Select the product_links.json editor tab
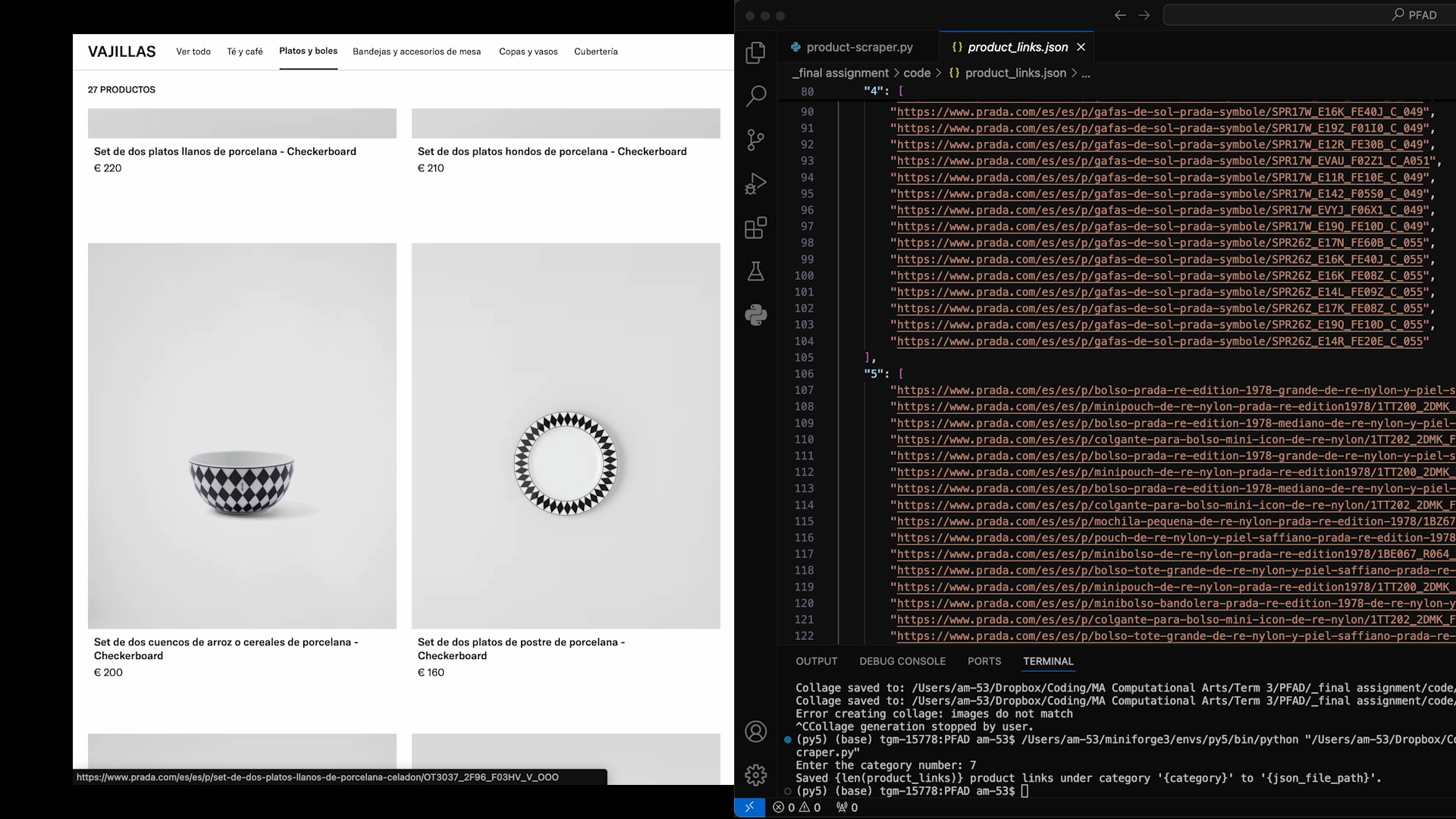The height and width of the screenshot is (819, 1456). (x=1016, y=47)
